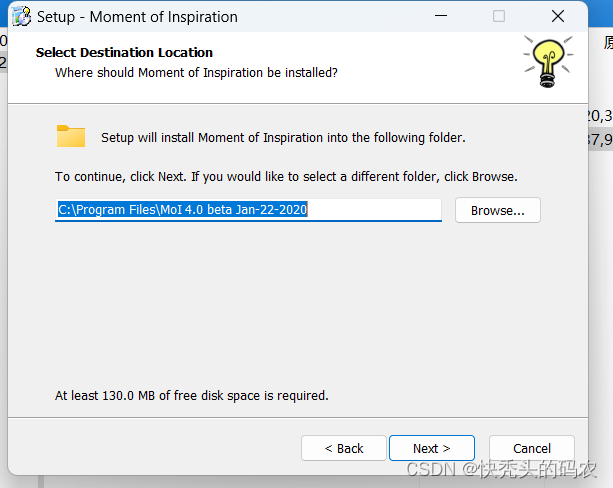Minimize the Setup window
Image resolution: width=613 pixels, height=488 pixels.
coord(441,16)
